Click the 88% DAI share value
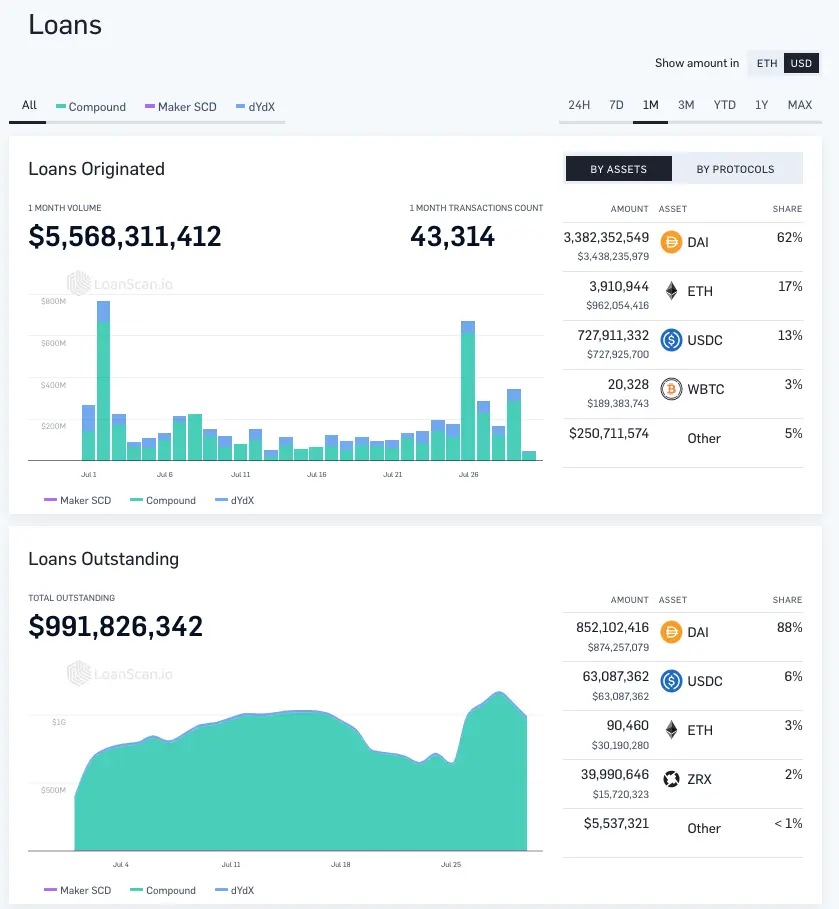 click(789, 628)
